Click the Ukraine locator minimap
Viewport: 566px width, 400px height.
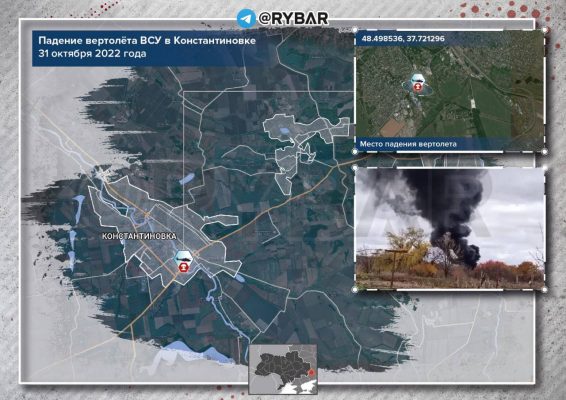coord(283,369)
